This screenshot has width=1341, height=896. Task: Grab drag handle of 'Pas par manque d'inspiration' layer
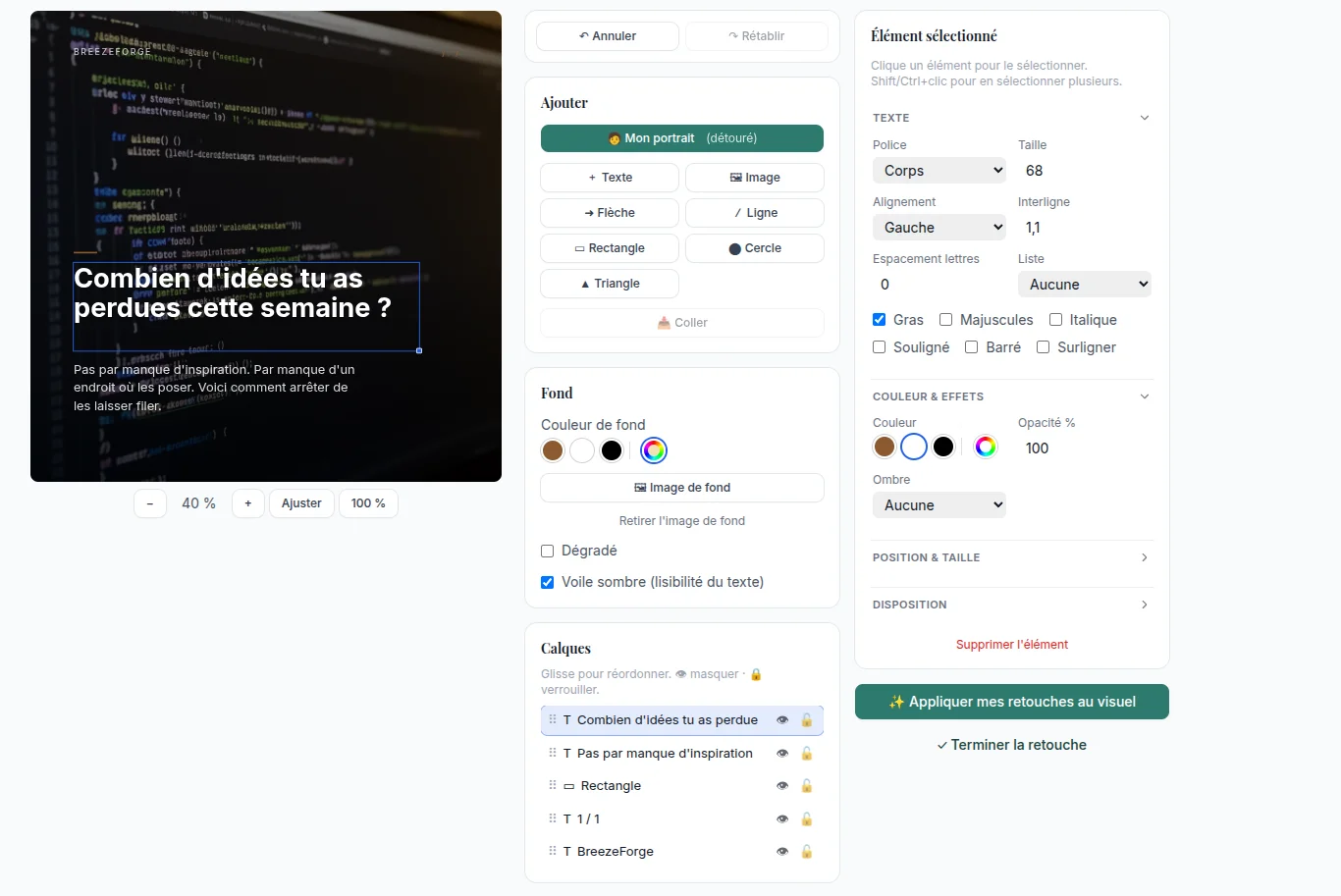[553, 753]
